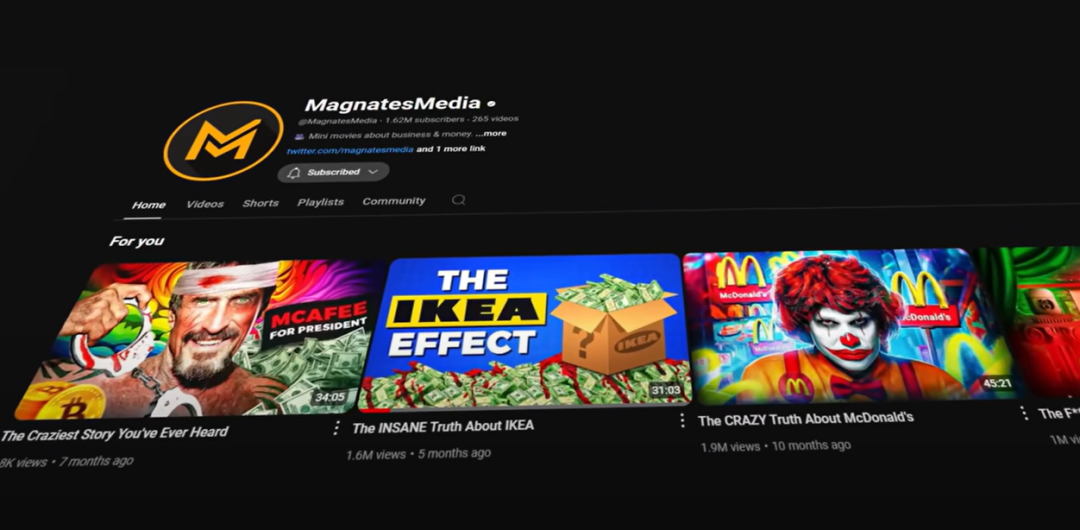Expand the Subscribed dropdown chevron
Screen dimensions: 1080x530
pos(373,172)
